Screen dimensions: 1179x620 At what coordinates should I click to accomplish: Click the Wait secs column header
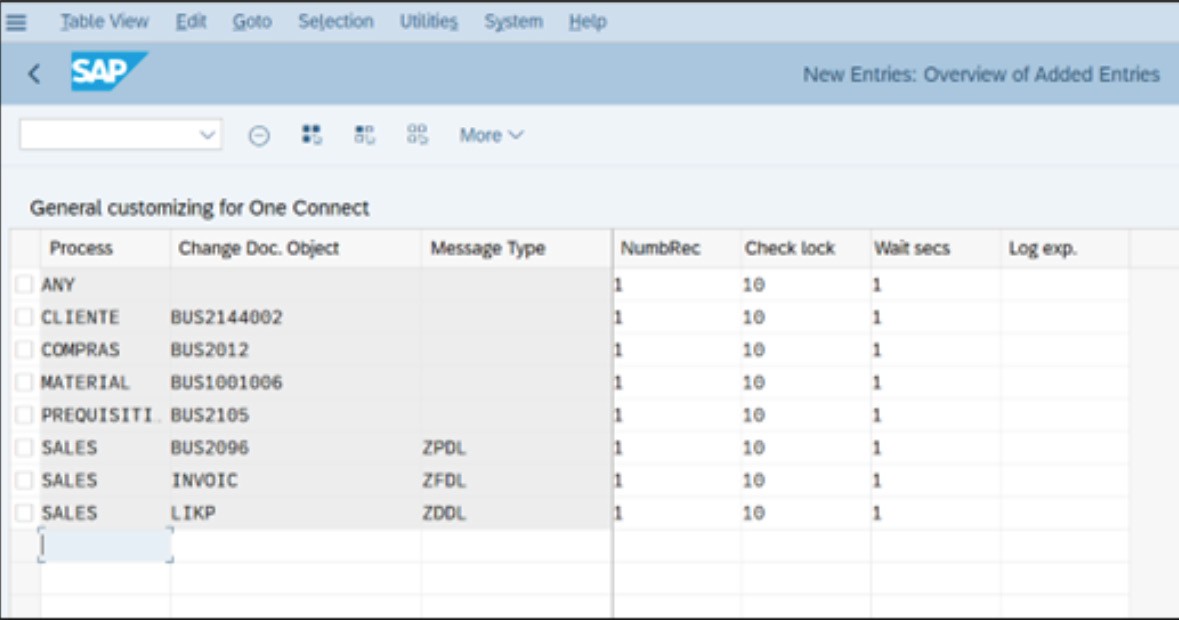[x=936, y=249]
